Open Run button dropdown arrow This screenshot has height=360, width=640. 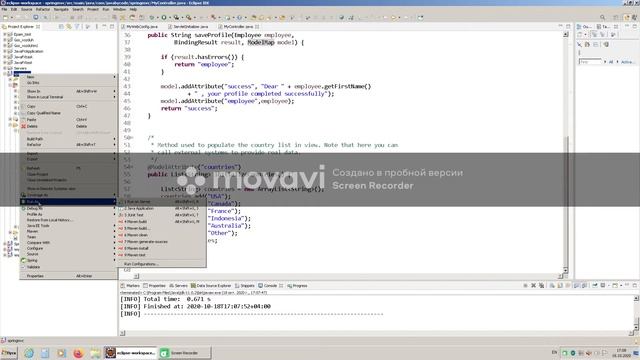point(169,18)
